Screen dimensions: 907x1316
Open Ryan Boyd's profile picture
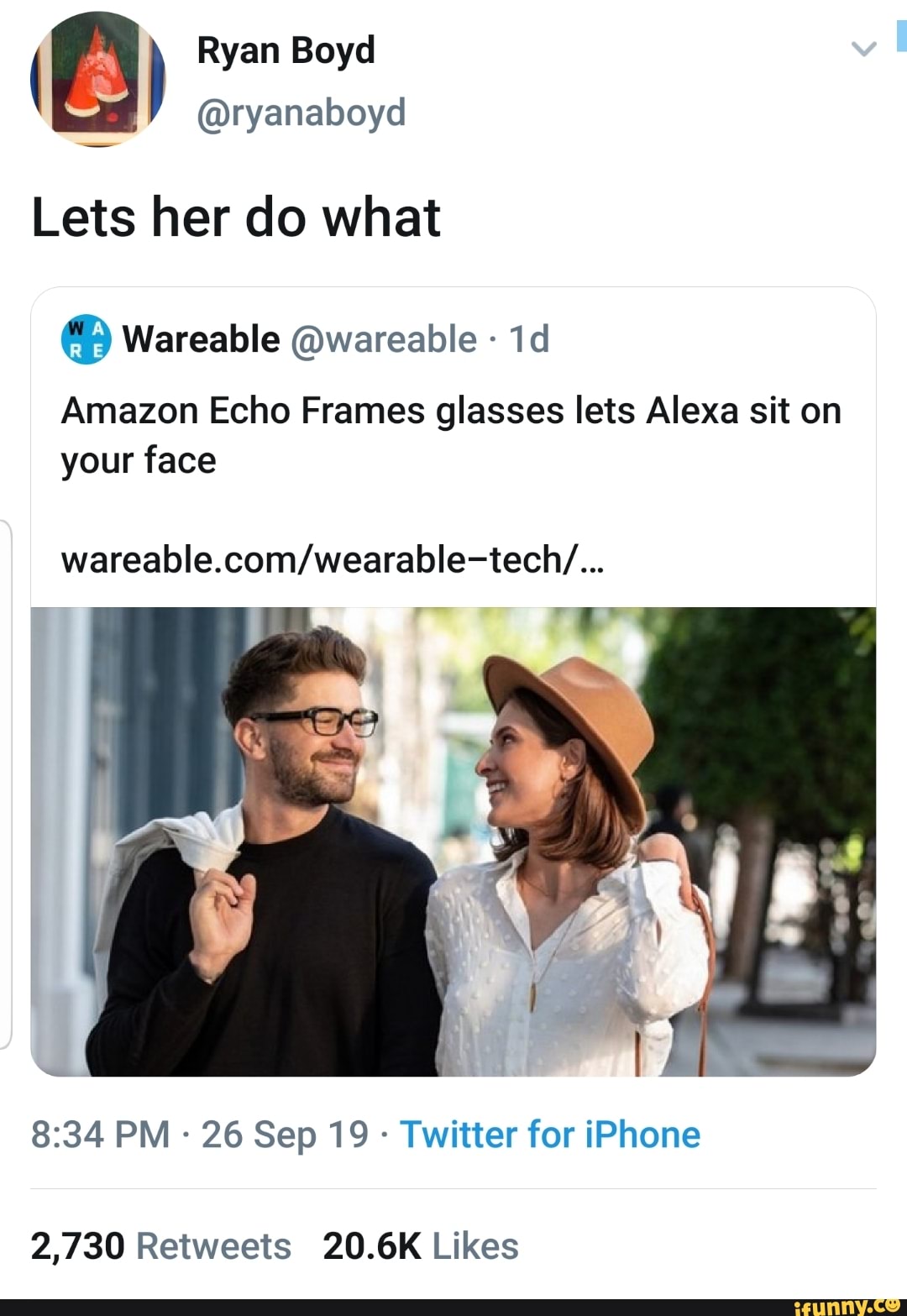97,79
